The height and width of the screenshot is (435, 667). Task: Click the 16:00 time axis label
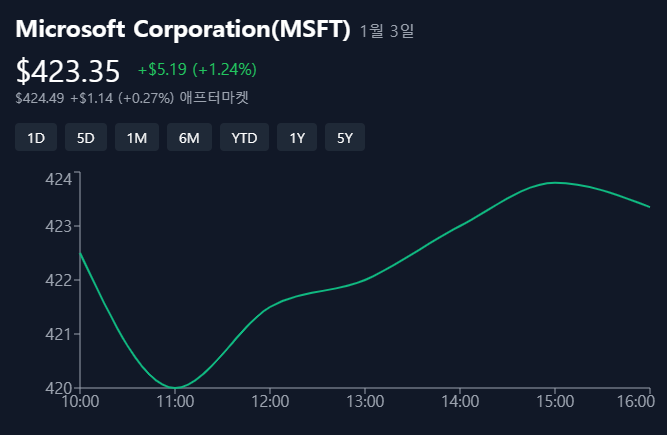click(x=636, y=401)
